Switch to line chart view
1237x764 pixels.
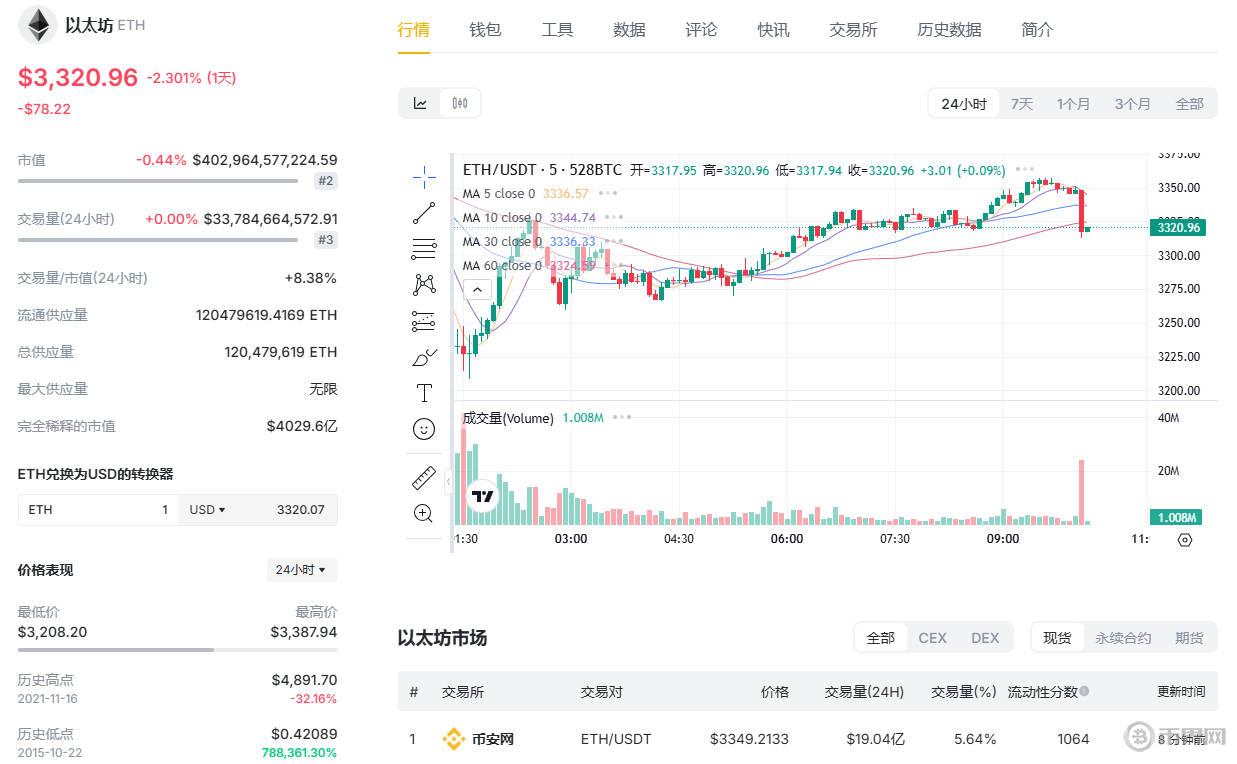click(421, 103)
